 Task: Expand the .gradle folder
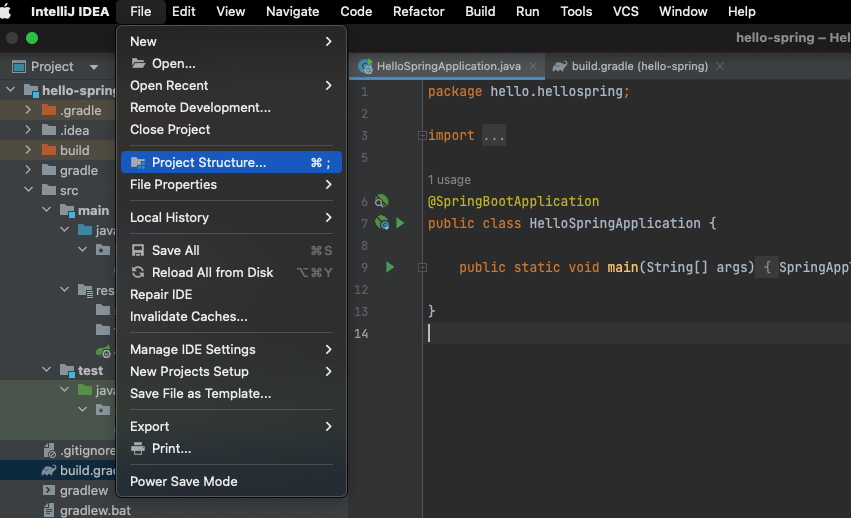28,110
